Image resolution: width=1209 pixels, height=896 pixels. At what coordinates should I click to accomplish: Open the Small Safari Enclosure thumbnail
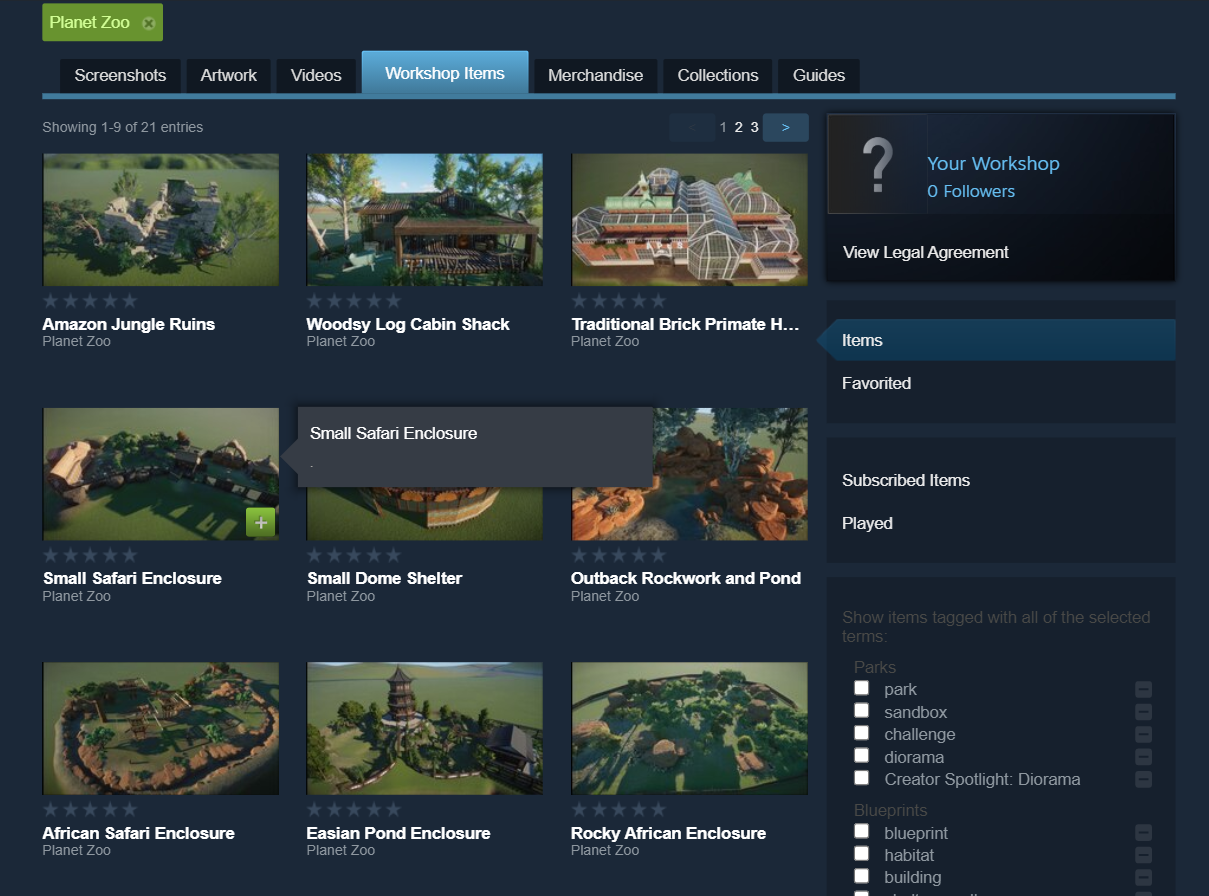[x=161, y=474]
